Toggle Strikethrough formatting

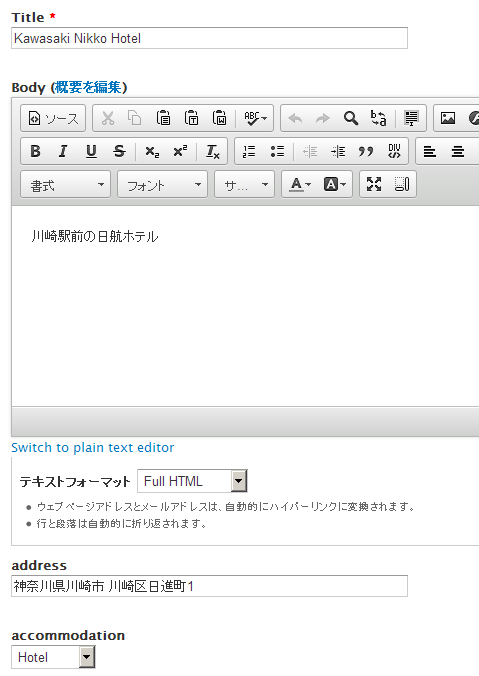point(119,151)
